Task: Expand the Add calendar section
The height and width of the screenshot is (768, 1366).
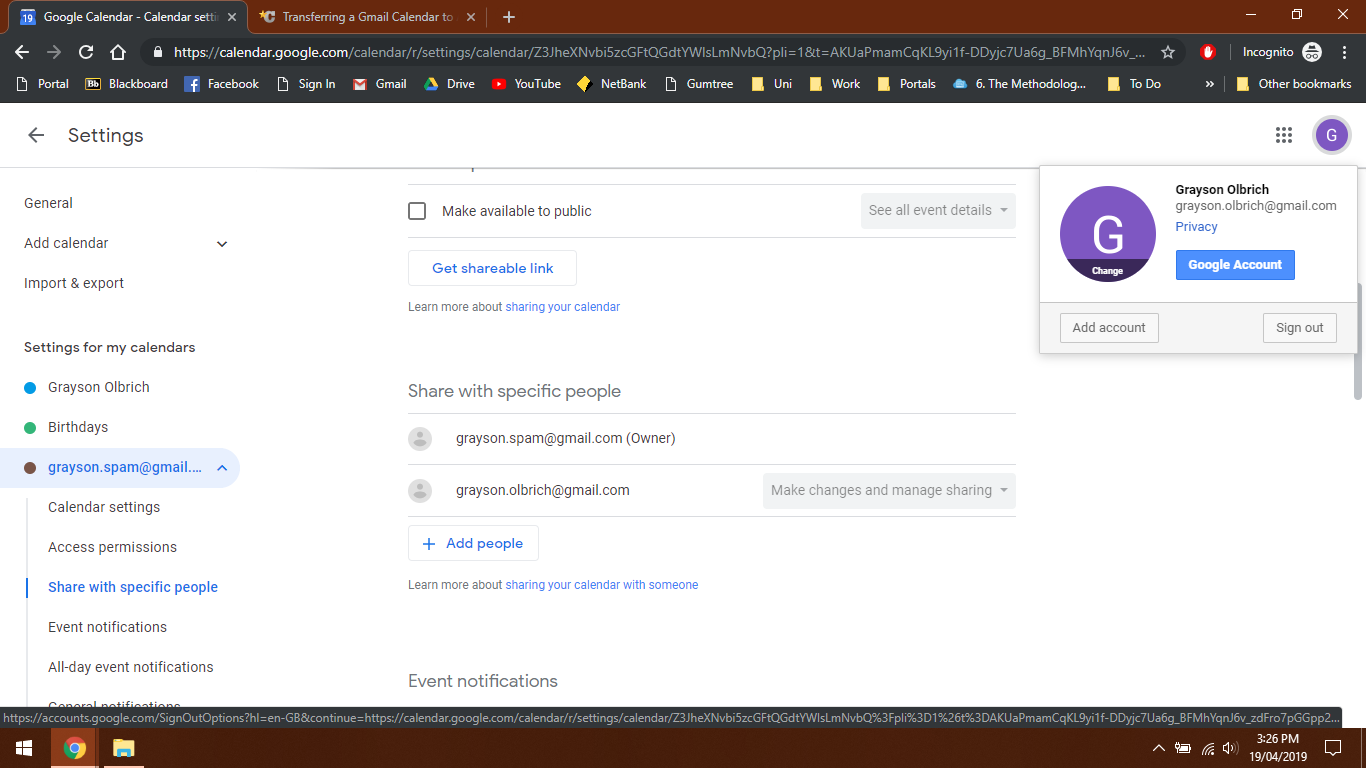Action: click(222, 243)
